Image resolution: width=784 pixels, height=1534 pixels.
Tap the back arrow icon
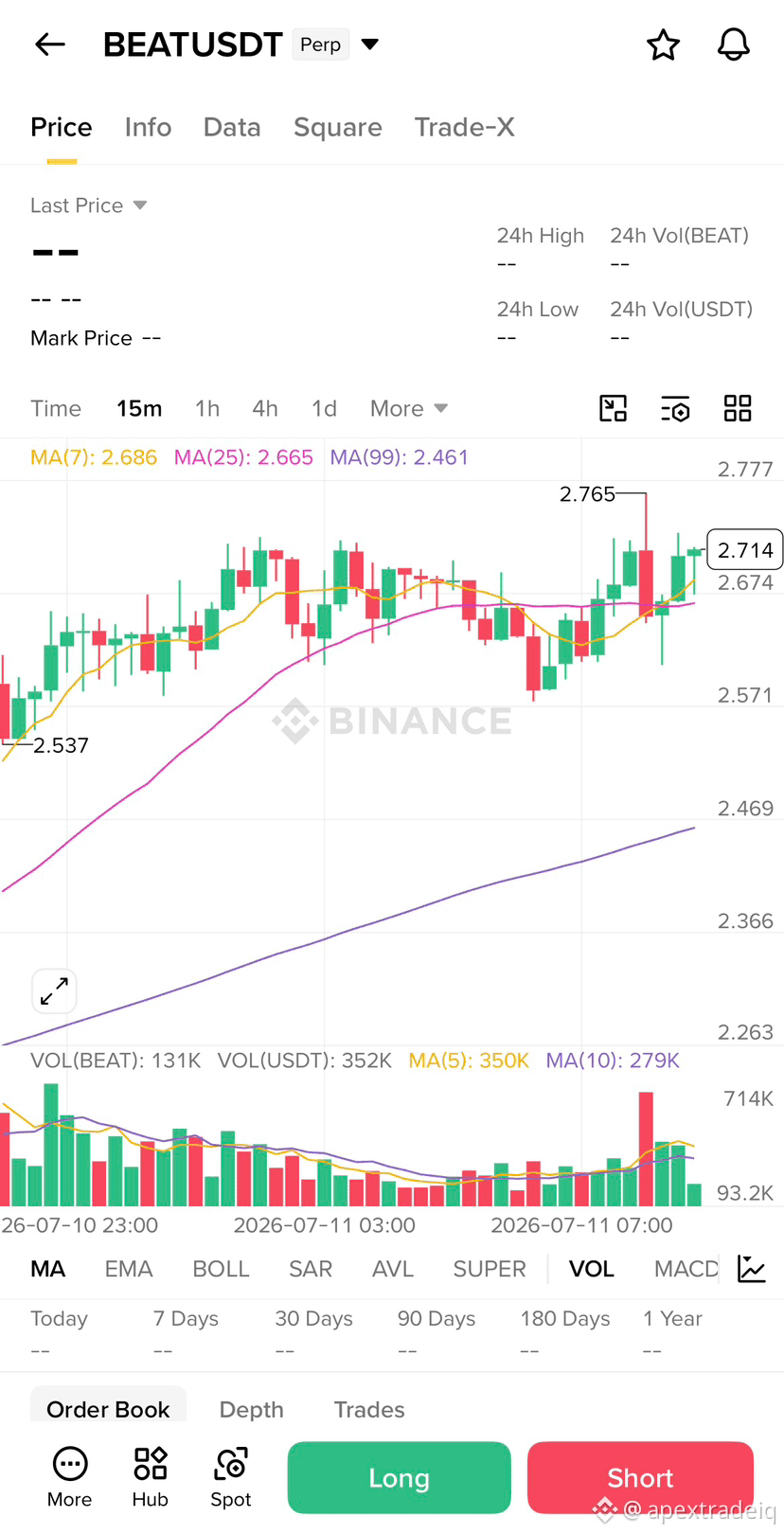tap(50, 44)
